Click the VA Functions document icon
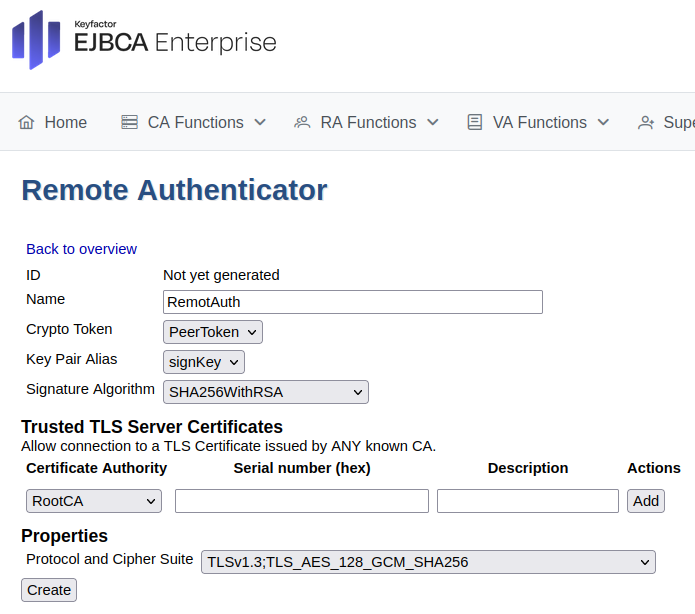The height and width of the screenshot is (614, 695). [475, 122]
